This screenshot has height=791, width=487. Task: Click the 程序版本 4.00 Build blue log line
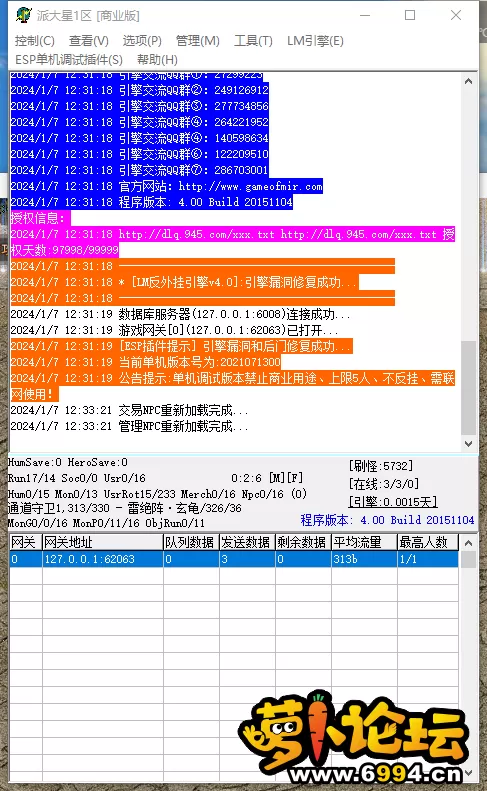coord(151,202)
